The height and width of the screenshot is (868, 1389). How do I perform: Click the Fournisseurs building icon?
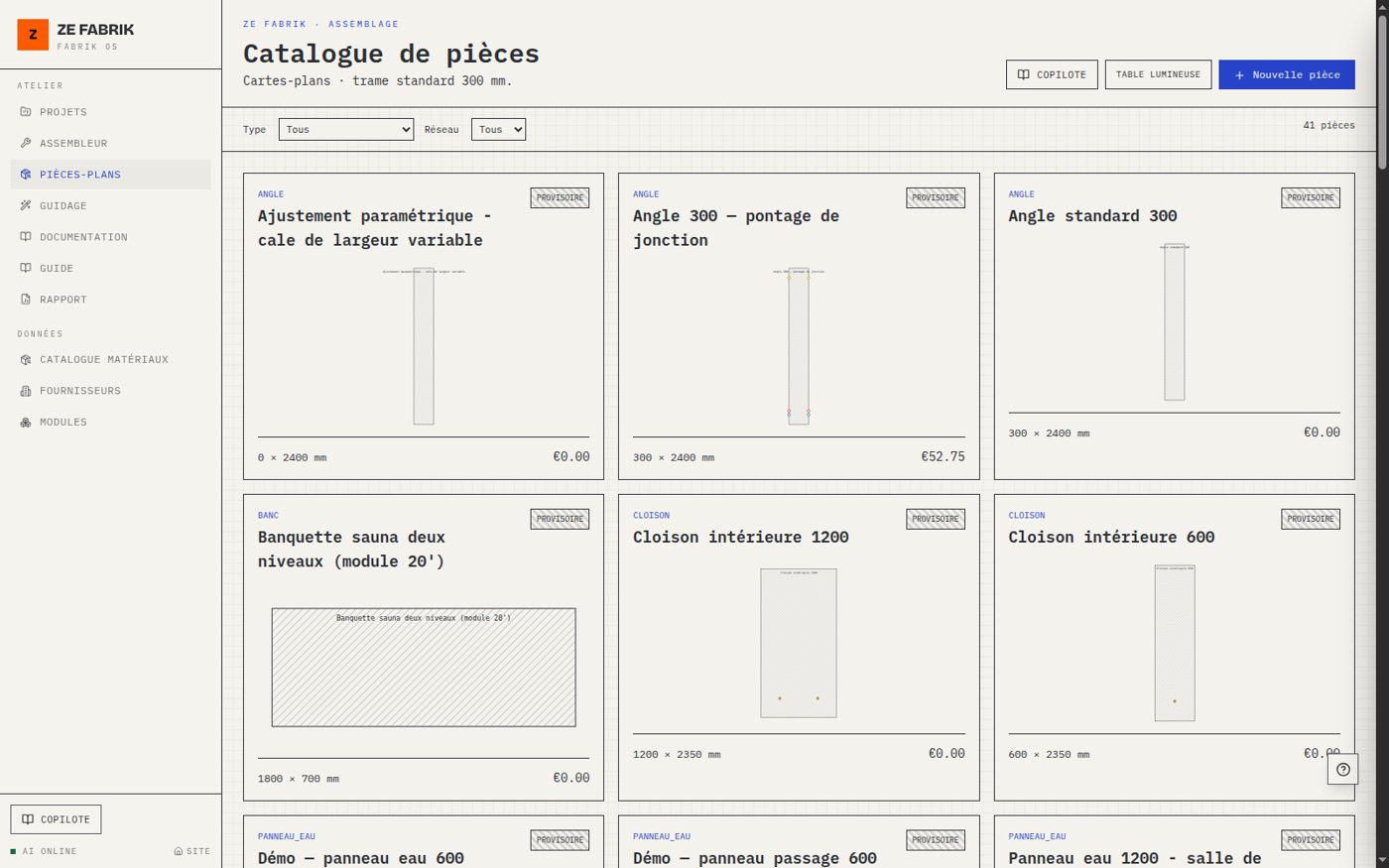coord(26,391)
